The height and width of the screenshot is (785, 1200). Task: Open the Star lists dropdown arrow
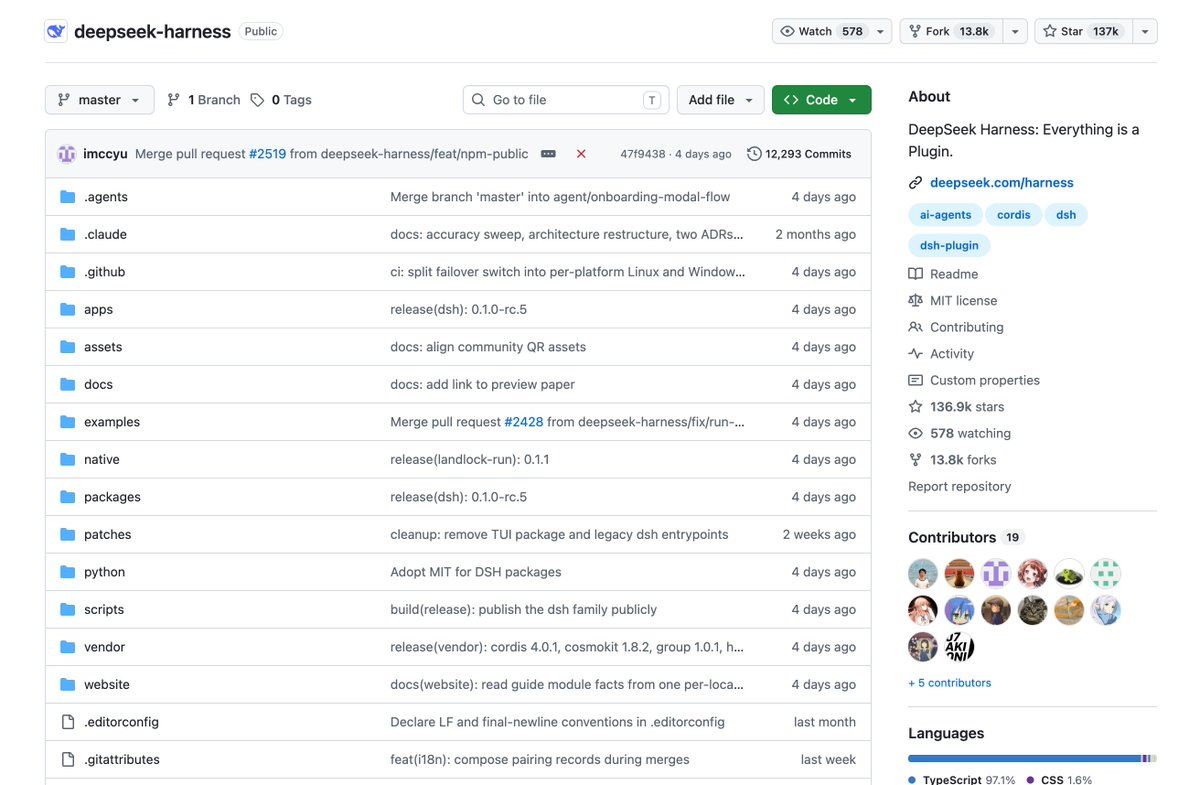1146,31
